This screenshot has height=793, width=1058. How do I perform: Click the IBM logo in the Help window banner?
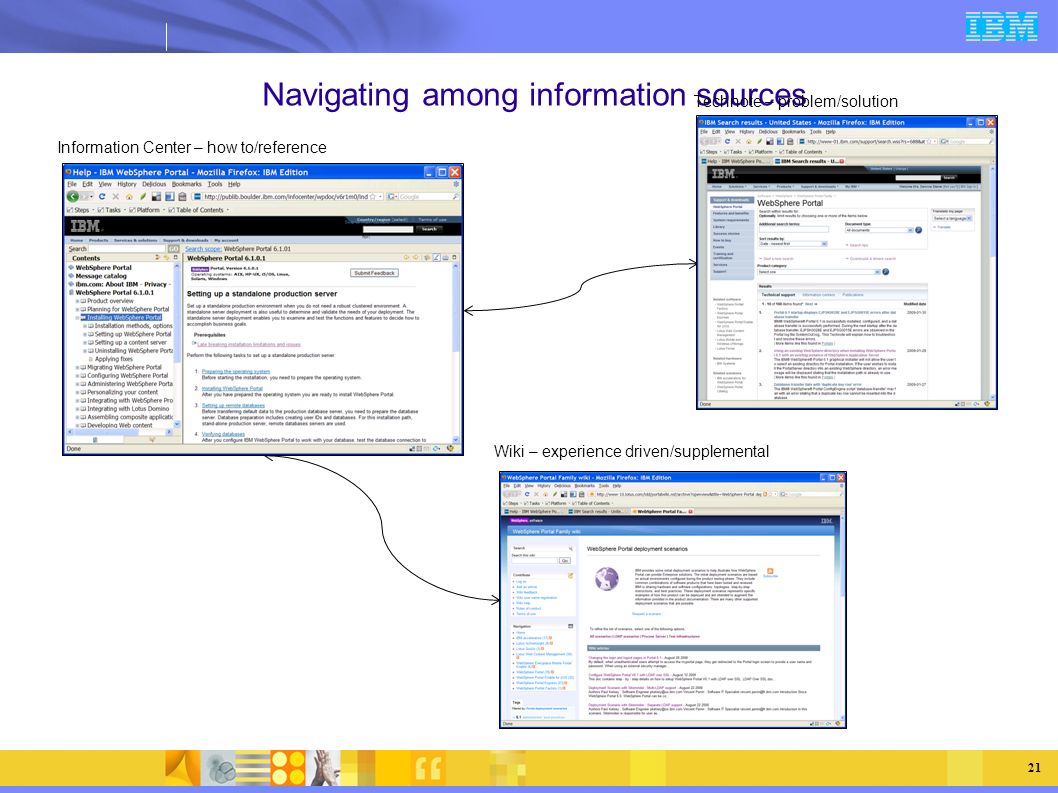click(x=86, y=226)
